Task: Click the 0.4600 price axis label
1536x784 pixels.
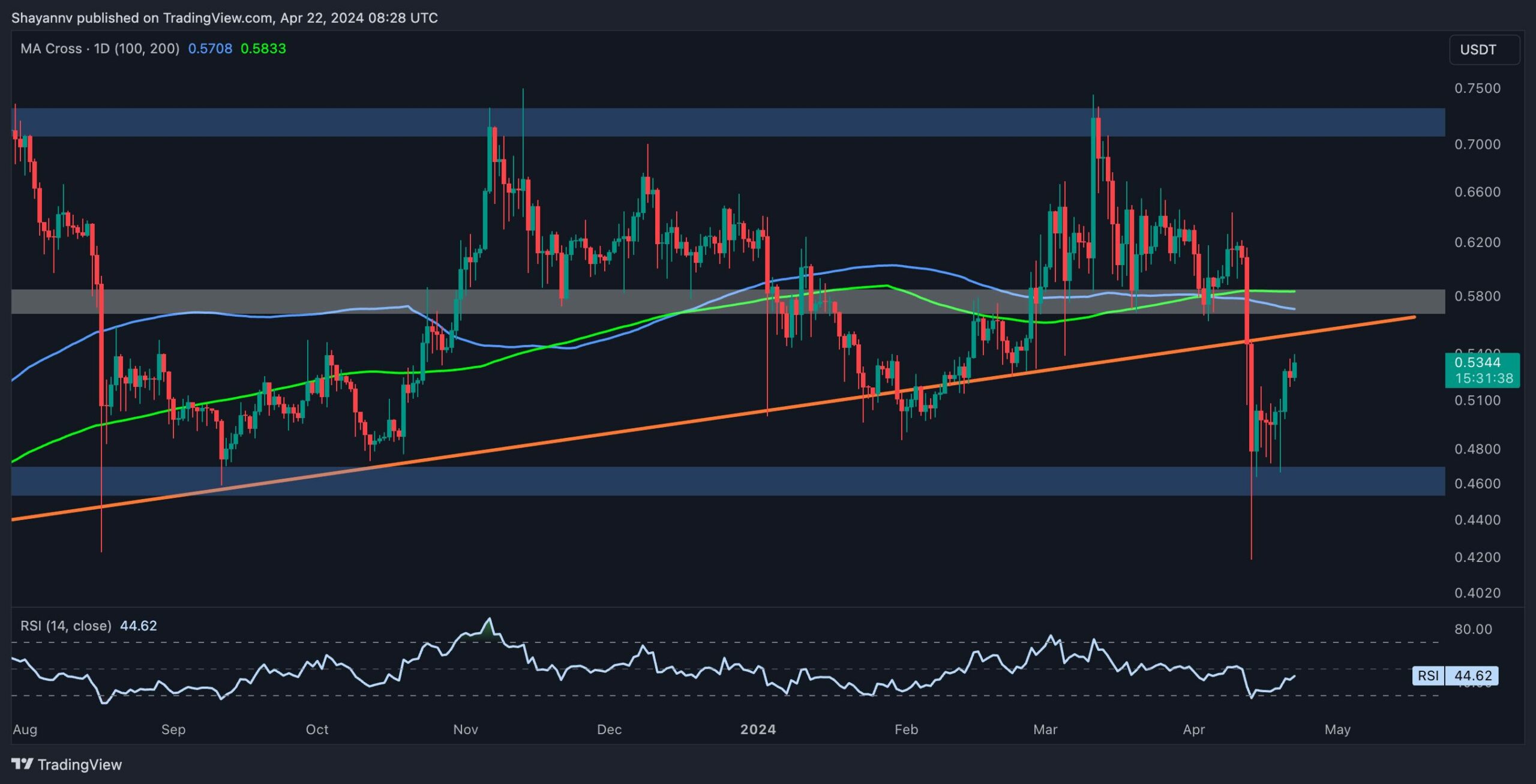Action: tap(1477, 483)
